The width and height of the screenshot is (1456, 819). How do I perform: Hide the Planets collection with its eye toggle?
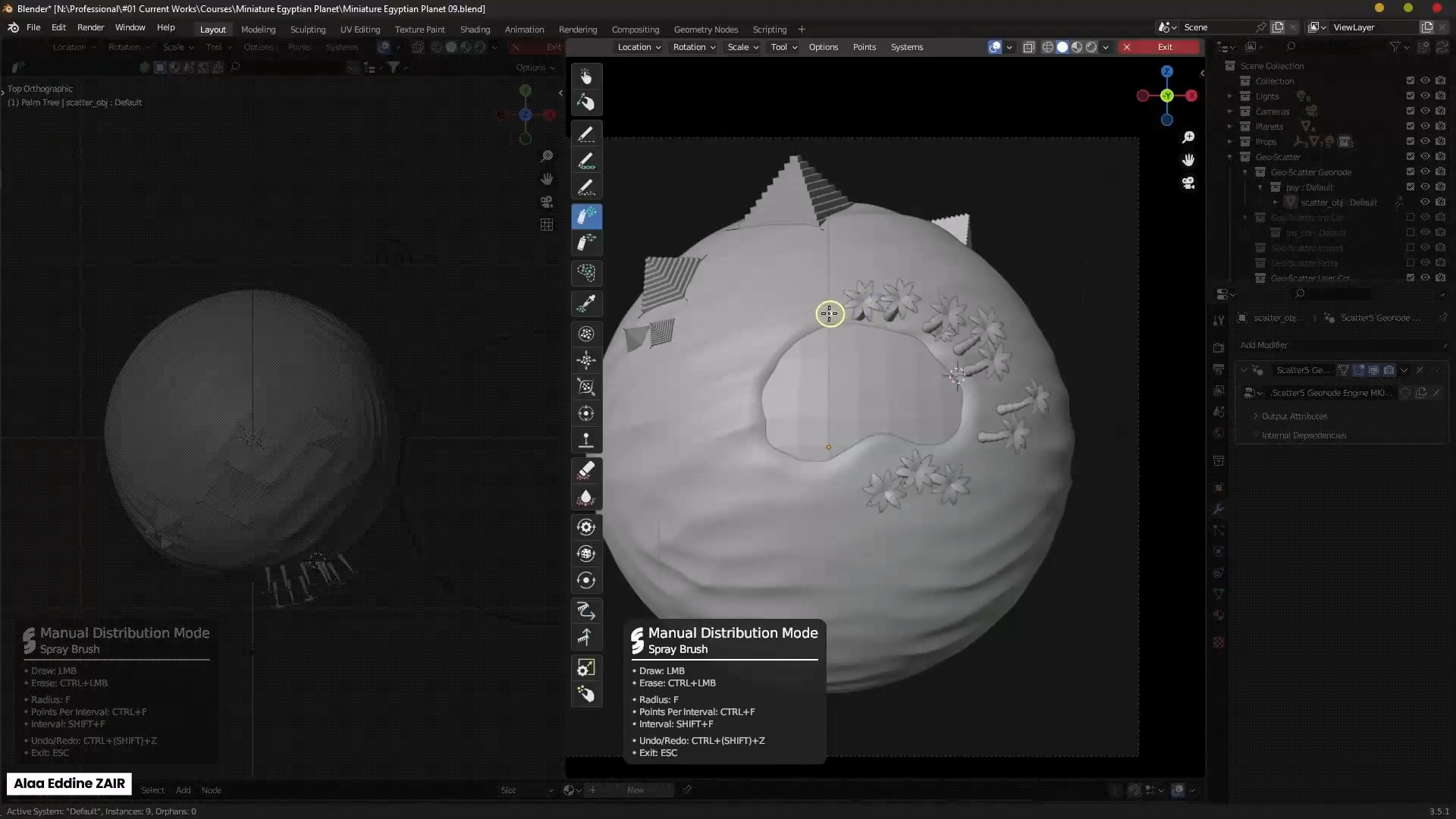click(1426, 126)
